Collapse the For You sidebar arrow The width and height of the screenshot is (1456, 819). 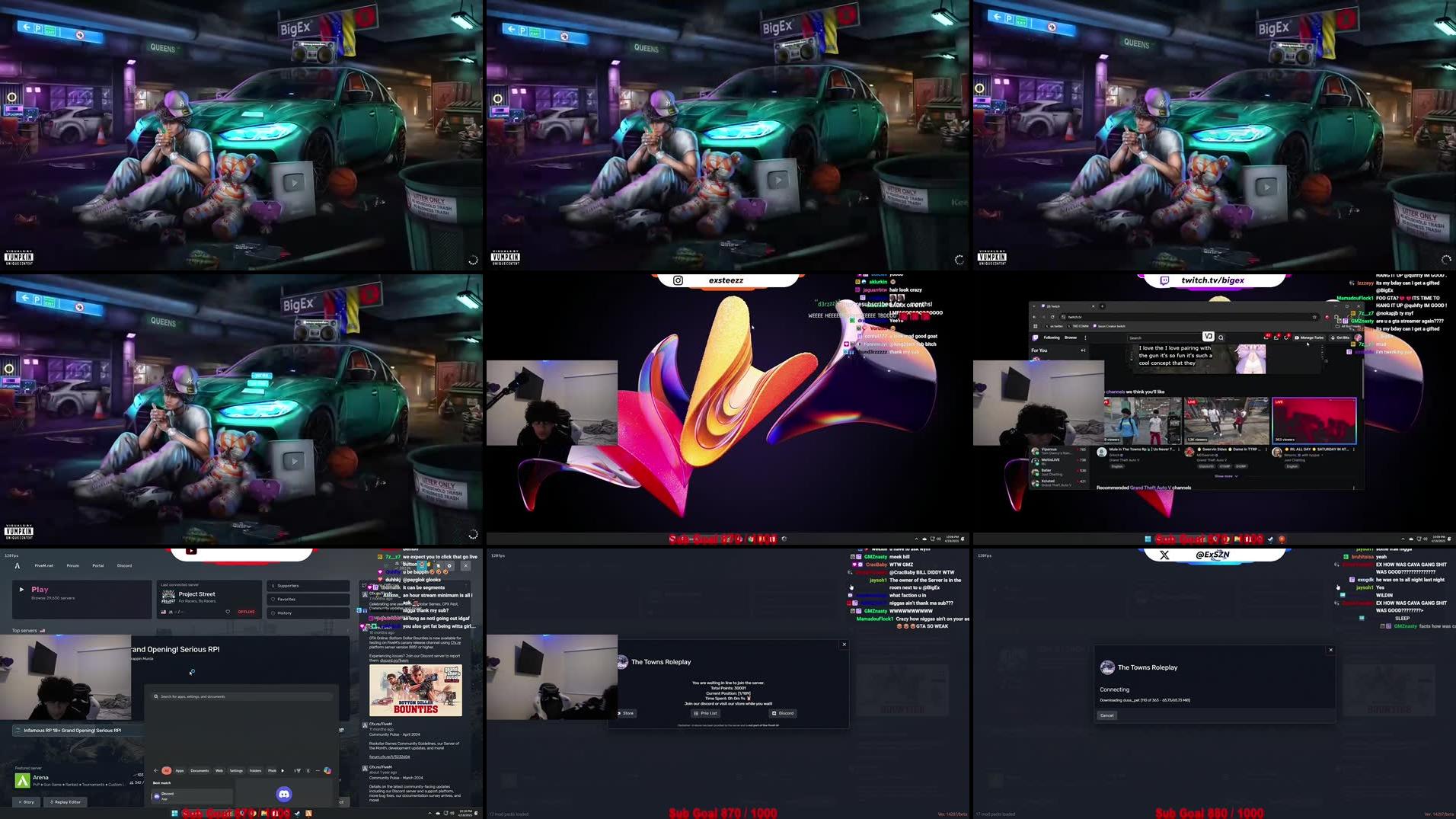click(x=1083, y=350)
